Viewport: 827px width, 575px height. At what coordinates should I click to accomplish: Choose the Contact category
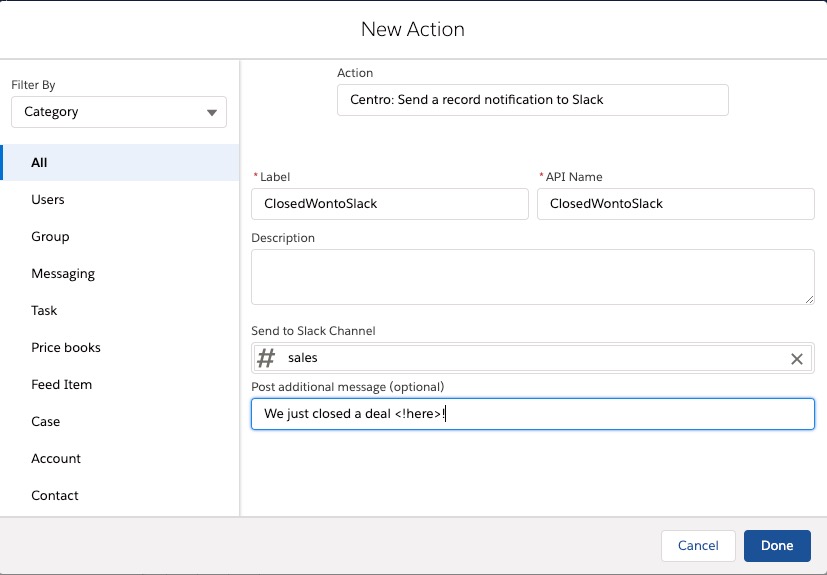pyautogui.click(x=55, y=495)
